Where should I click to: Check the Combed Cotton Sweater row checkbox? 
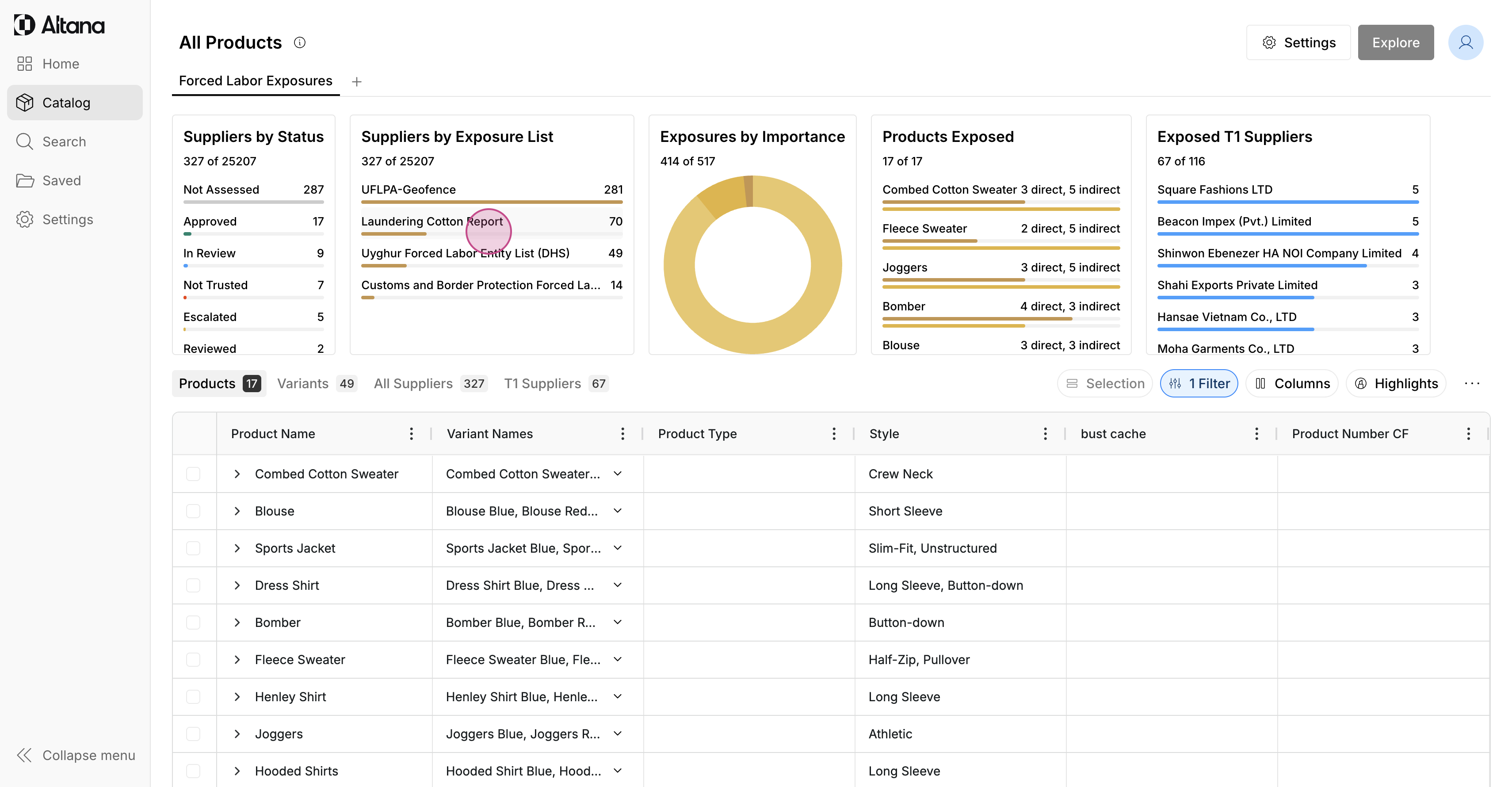click(x=193, y=474)
